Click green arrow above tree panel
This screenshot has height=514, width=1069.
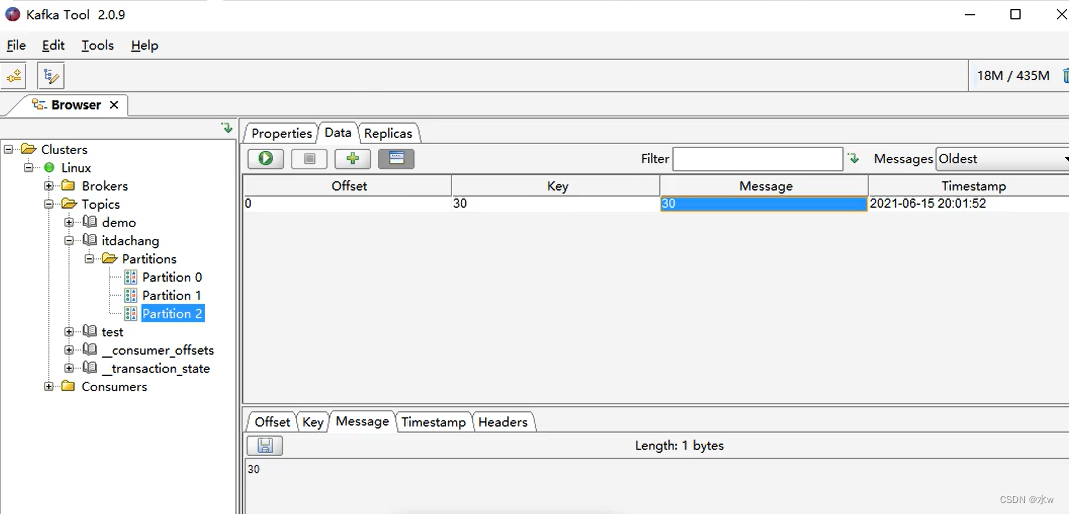[x=227, y=127]
